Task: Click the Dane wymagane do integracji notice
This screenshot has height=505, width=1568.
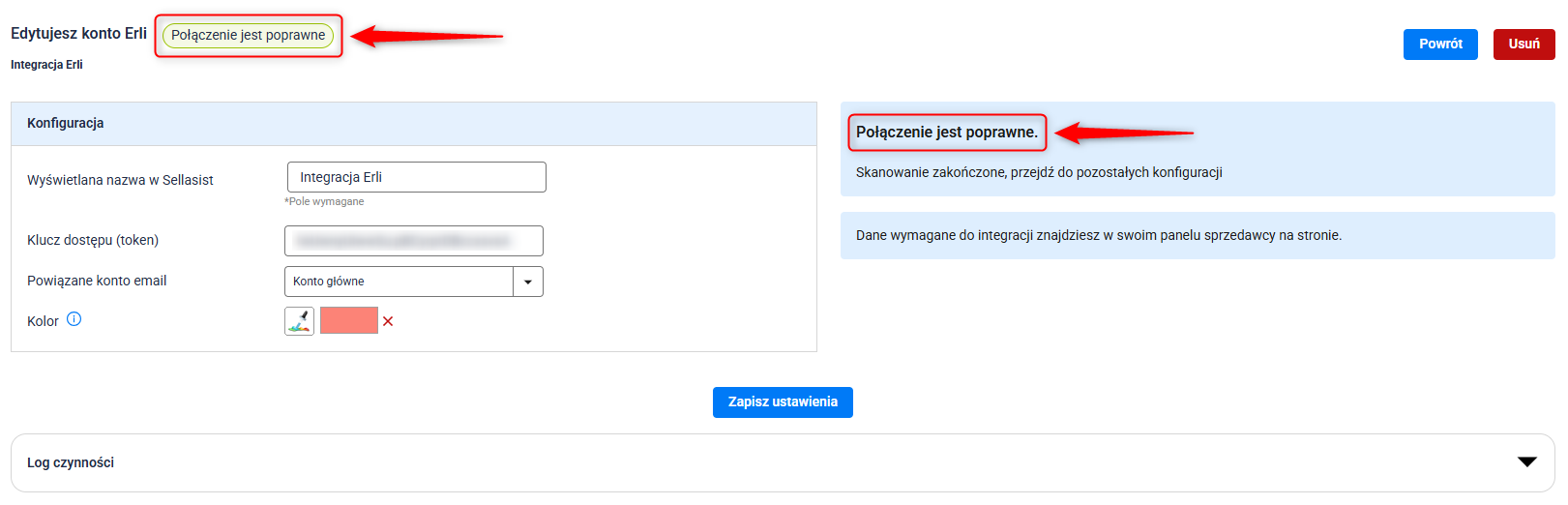Action: (x=1098, y=235)
